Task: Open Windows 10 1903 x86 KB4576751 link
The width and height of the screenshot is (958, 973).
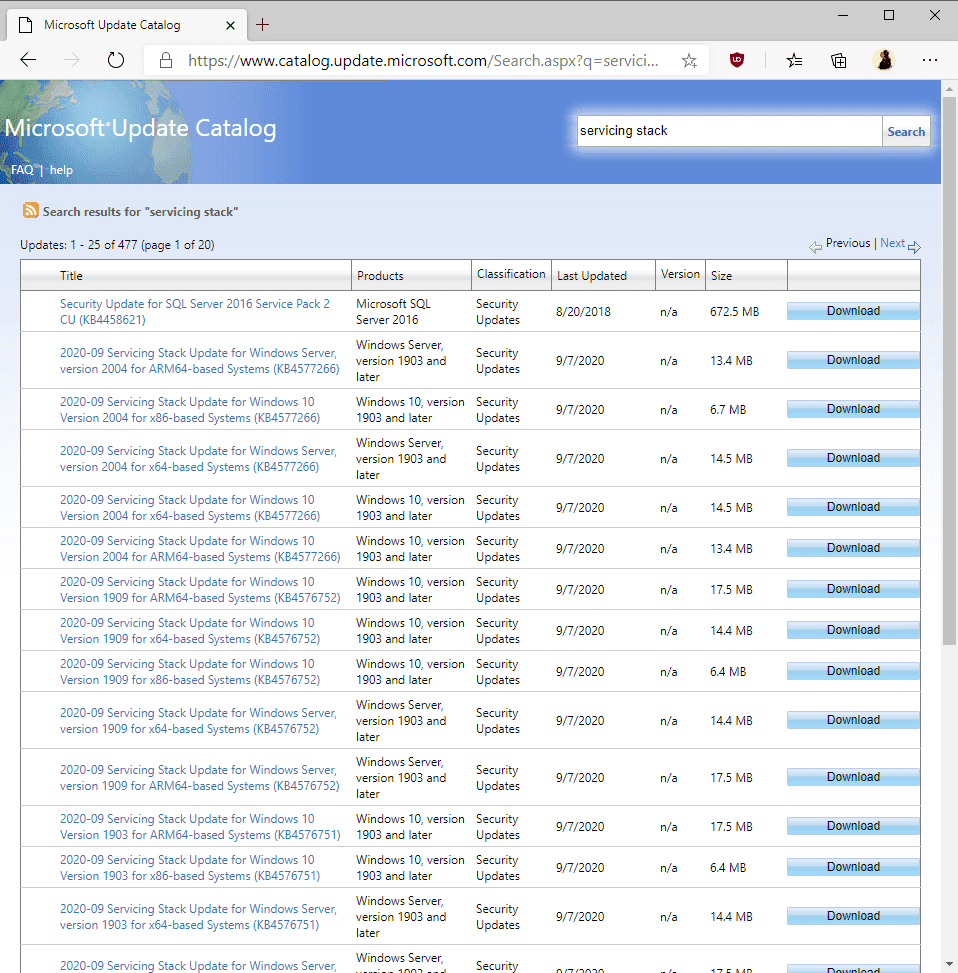Action: 190,868
